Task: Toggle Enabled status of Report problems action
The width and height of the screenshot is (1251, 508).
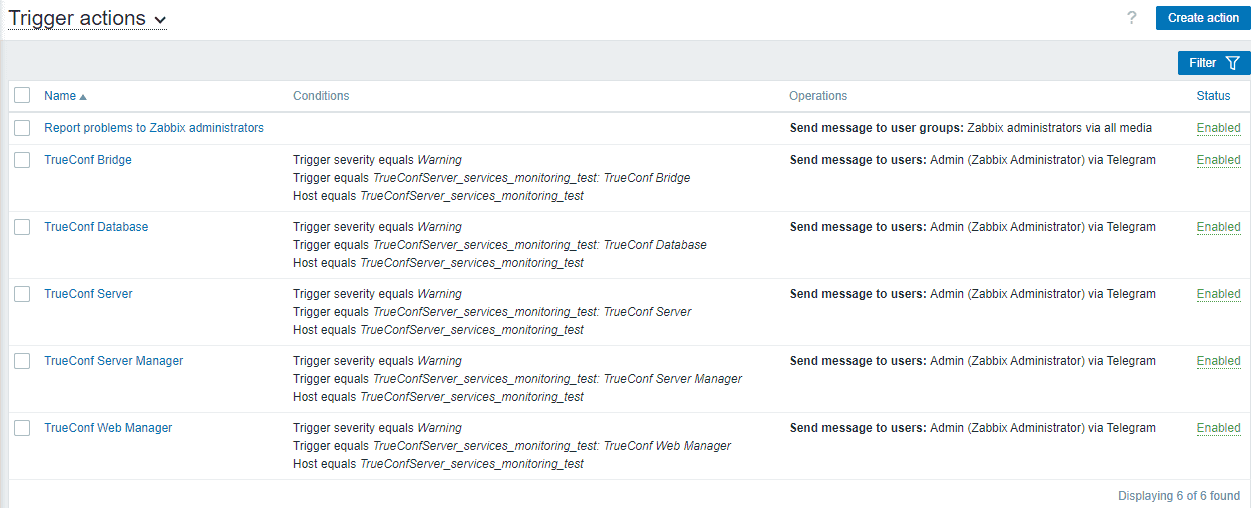Action: [x=1218, y=128]
